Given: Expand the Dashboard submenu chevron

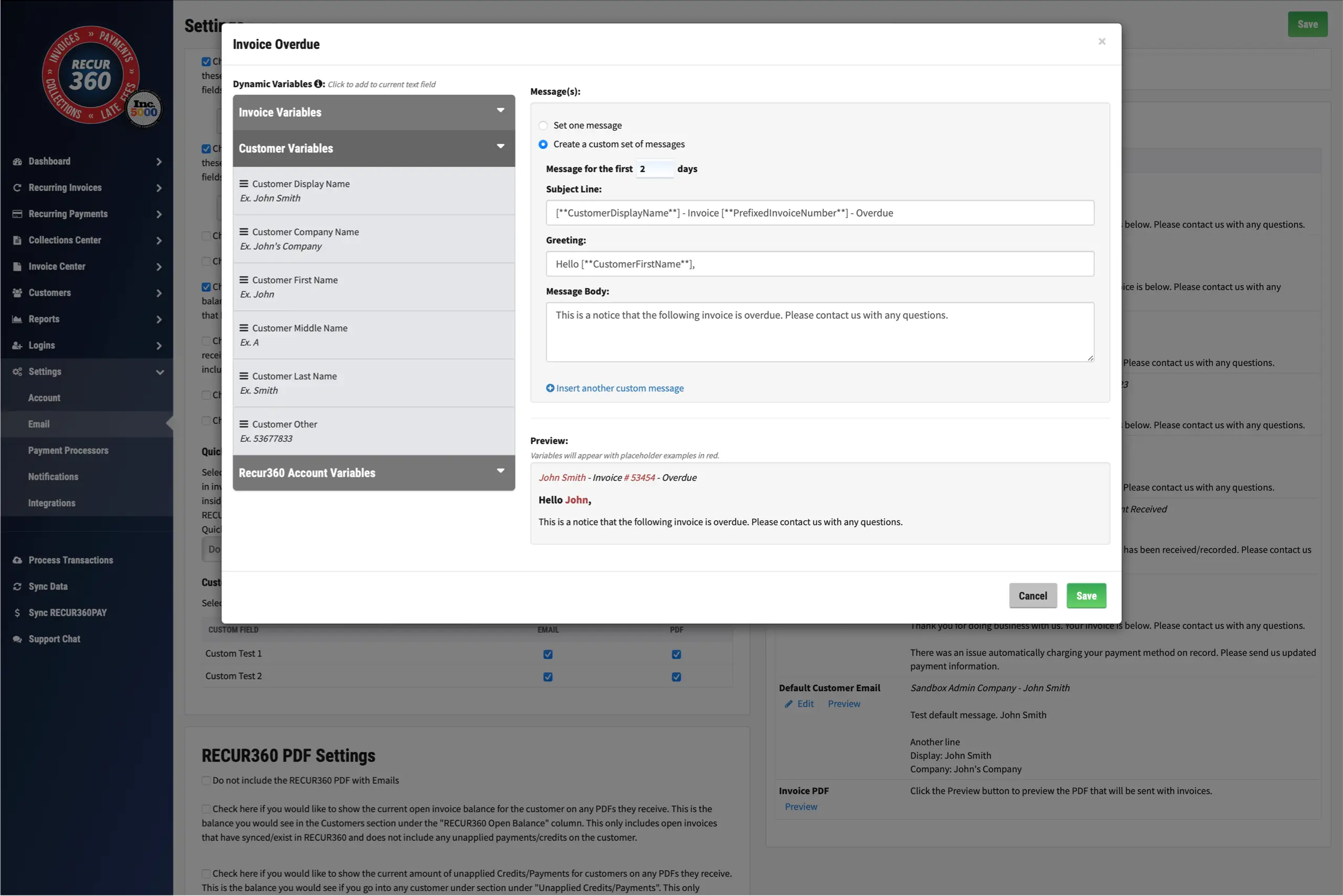Looking at the screenshot, I should click(159, 162).
